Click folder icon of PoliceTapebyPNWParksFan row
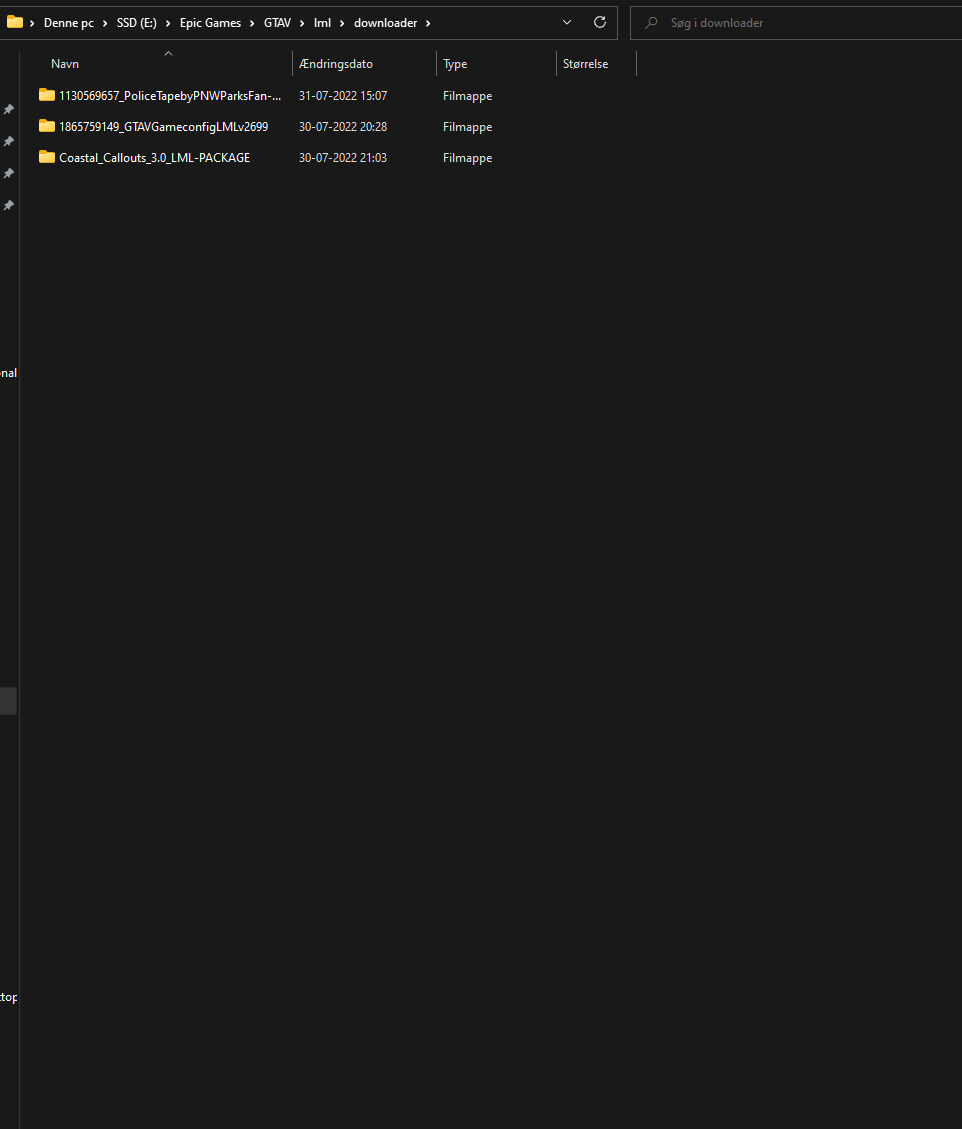Screen dimensions: 962x1129 pyautogui.click(x=47, y=95)
